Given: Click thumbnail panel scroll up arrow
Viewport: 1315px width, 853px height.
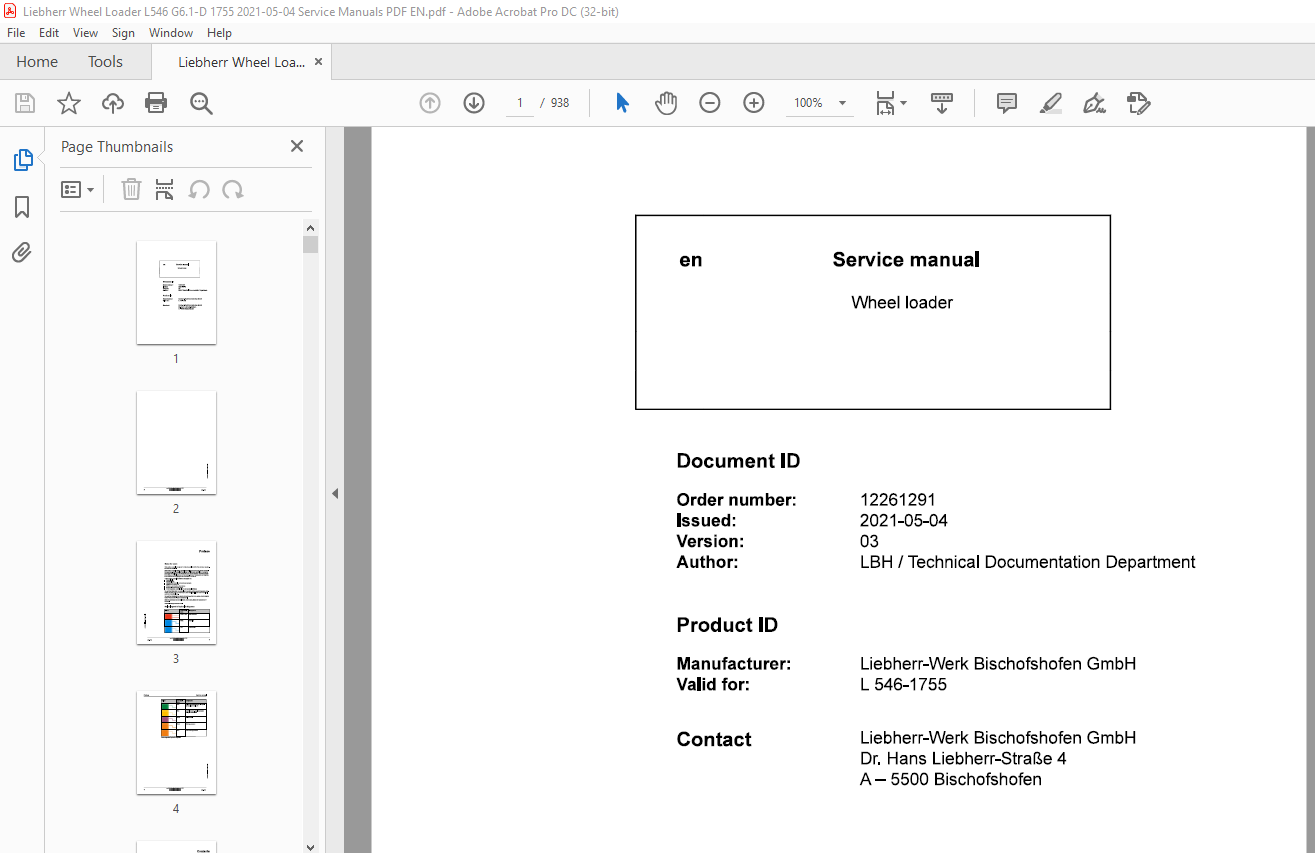Looking at the screenshot, I should click(x=310, y=227).
